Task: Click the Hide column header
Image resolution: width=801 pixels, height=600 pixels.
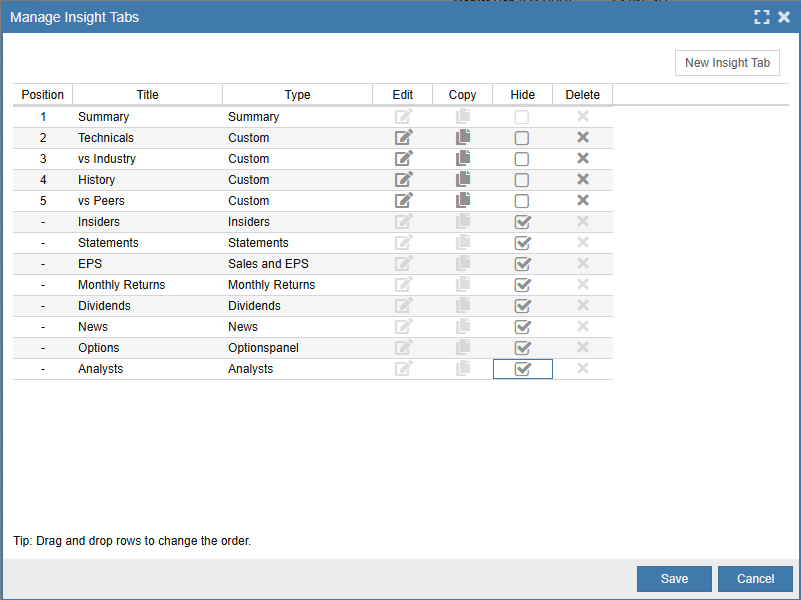Action: coord(523,95)
